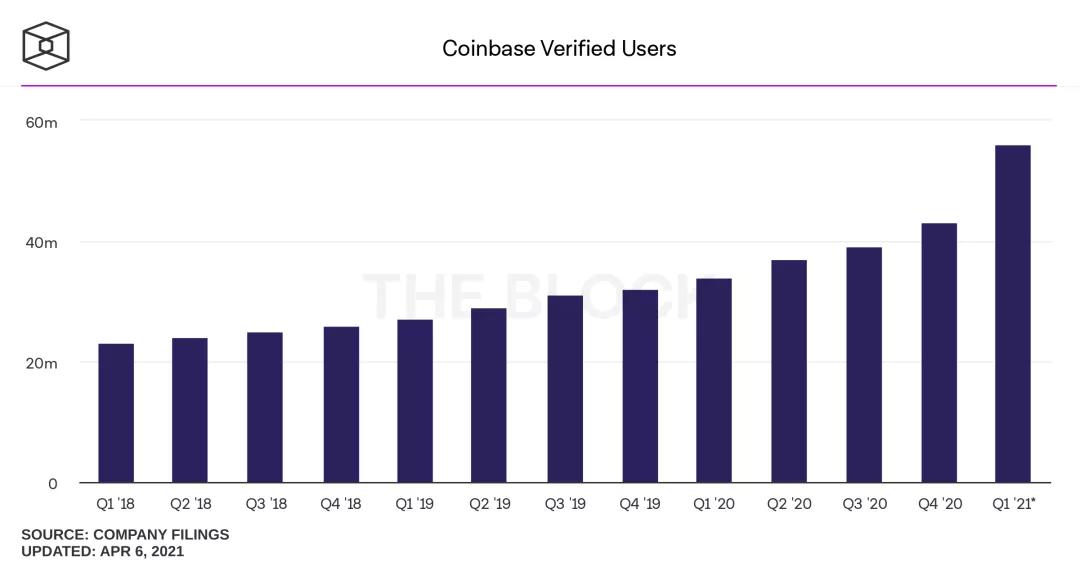Select the Q1 '18 bar
The image size is (1080, 567).
pos(116,413)
